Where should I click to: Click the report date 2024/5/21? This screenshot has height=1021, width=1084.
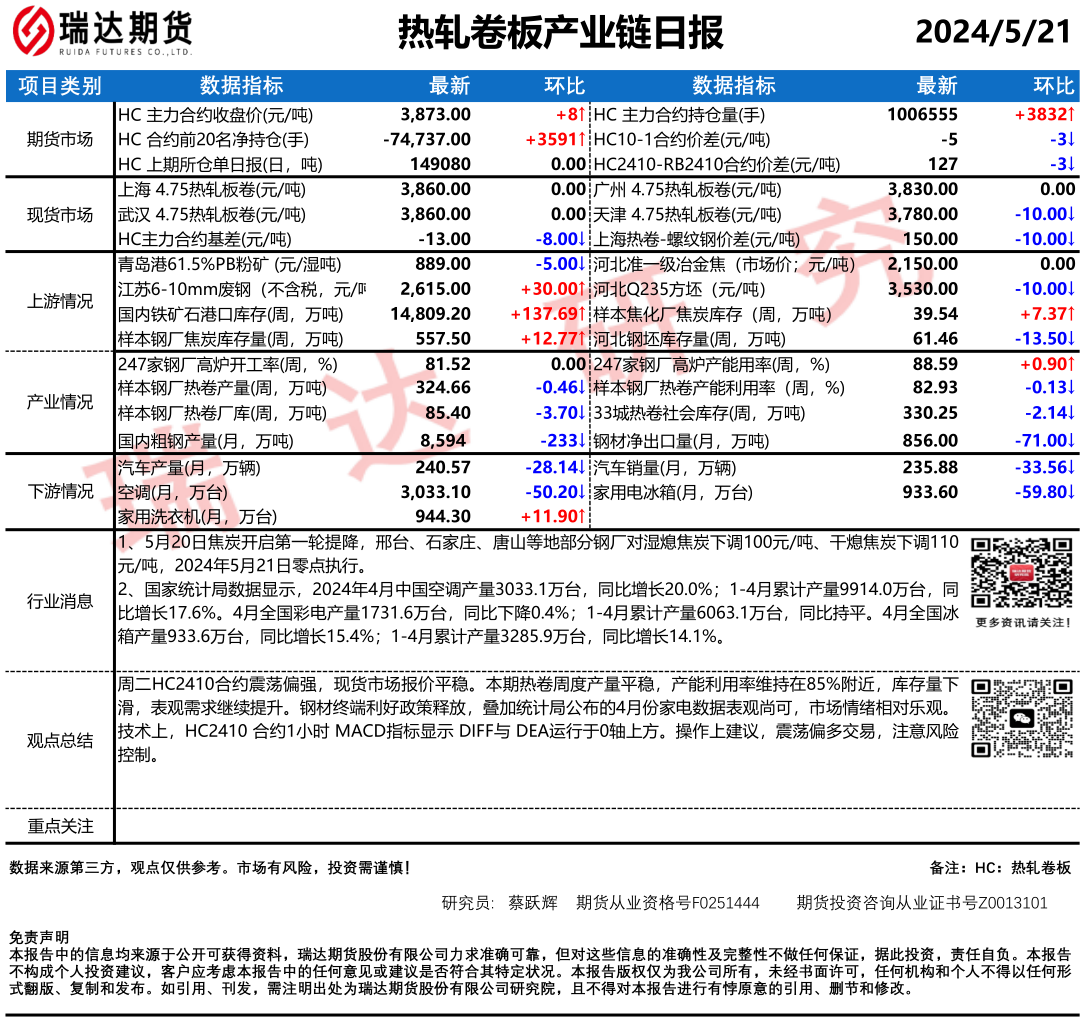tap(992, 33)
